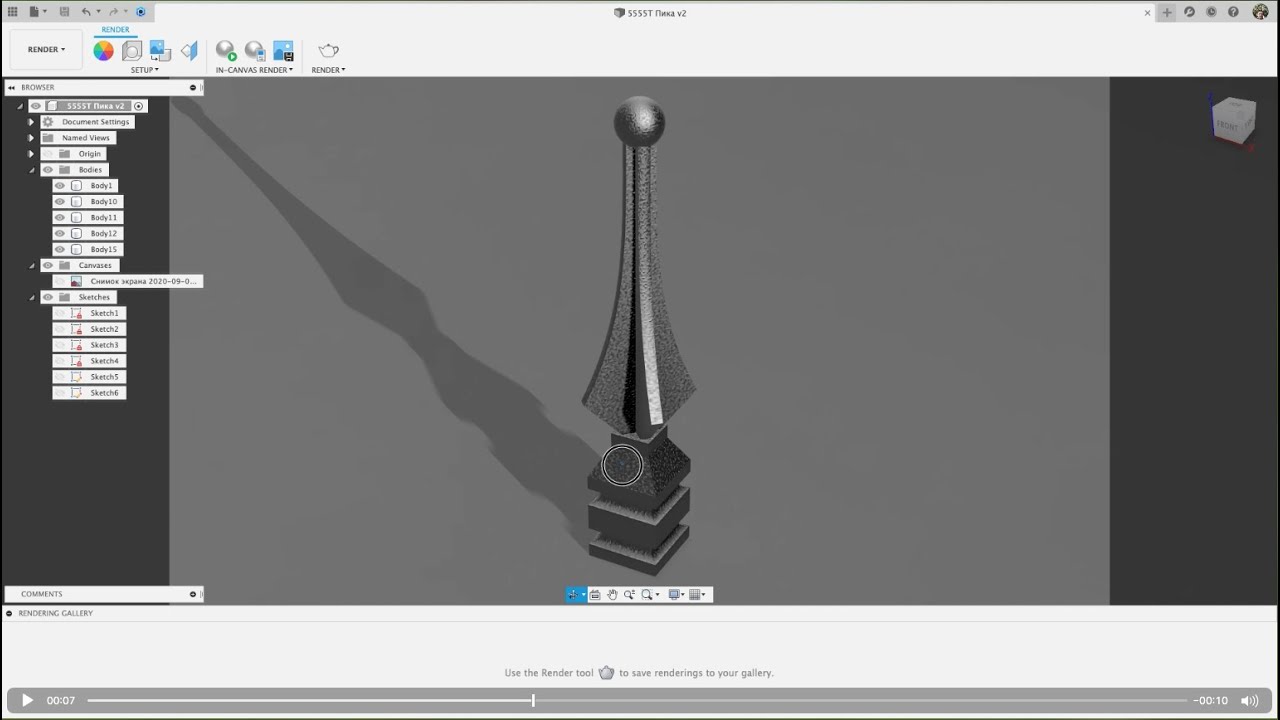The width and height of the screenshot is (1280, 720).
Task: Hide Body10 visibility eye
Action: (x=60, y=202)
